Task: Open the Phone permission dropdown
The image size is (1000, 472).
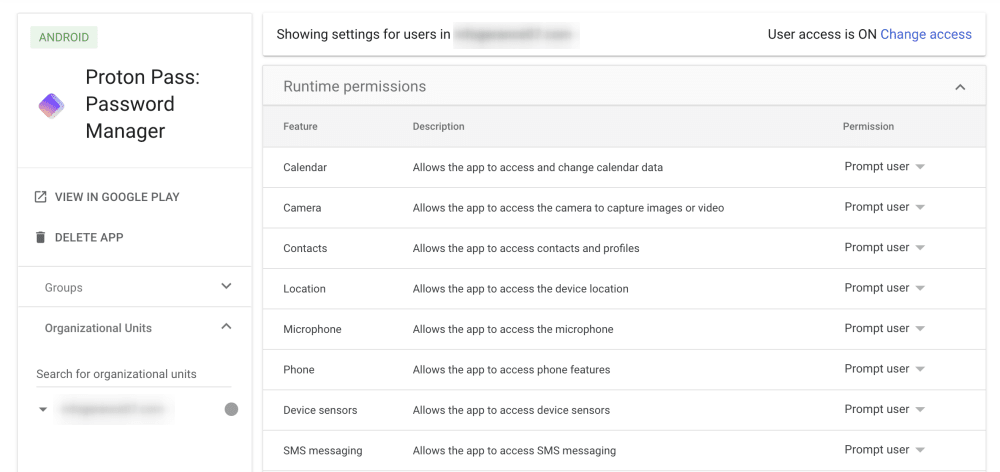Action: coord(885,369)
